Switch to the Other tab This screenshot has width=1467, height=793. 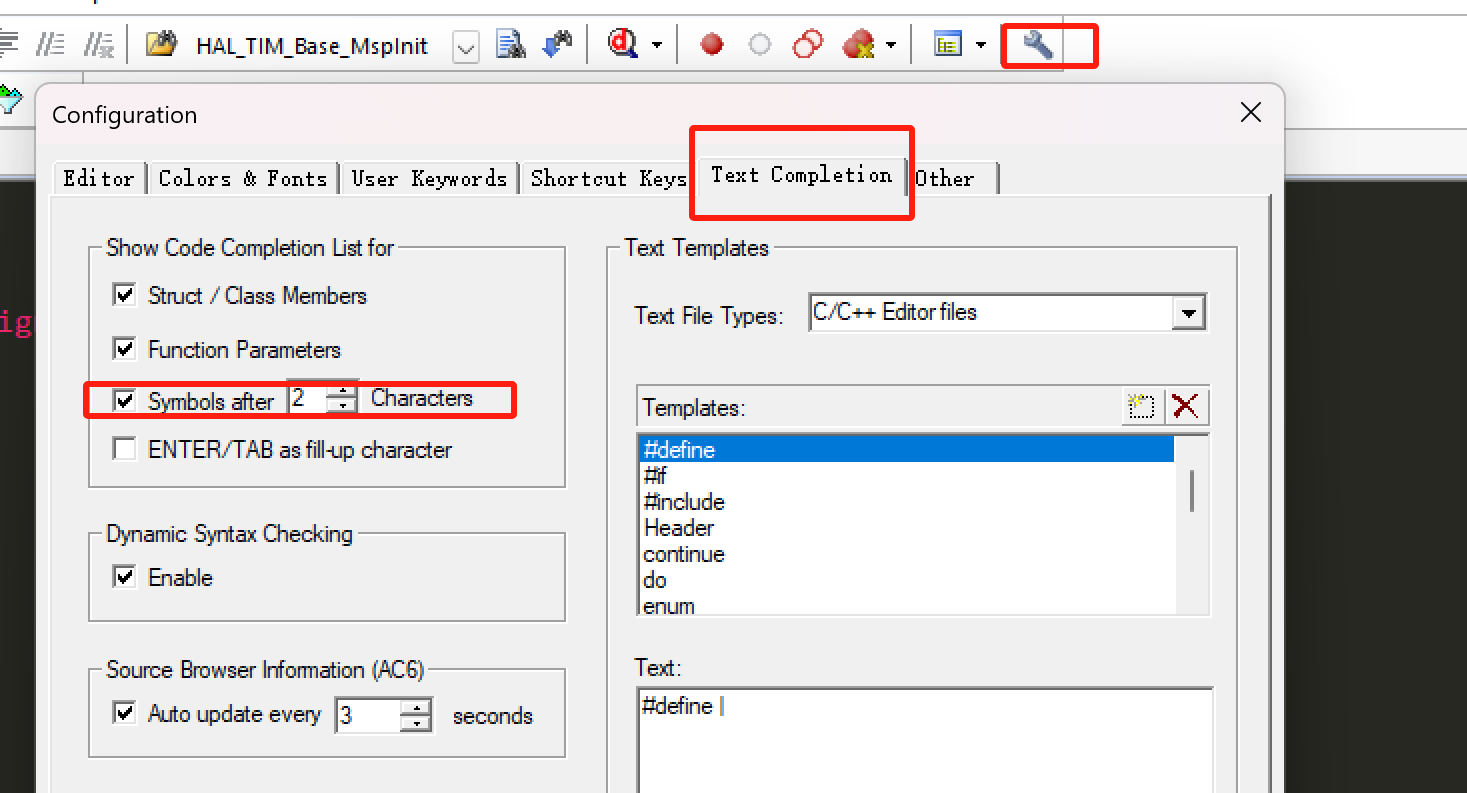coord(945,178)
